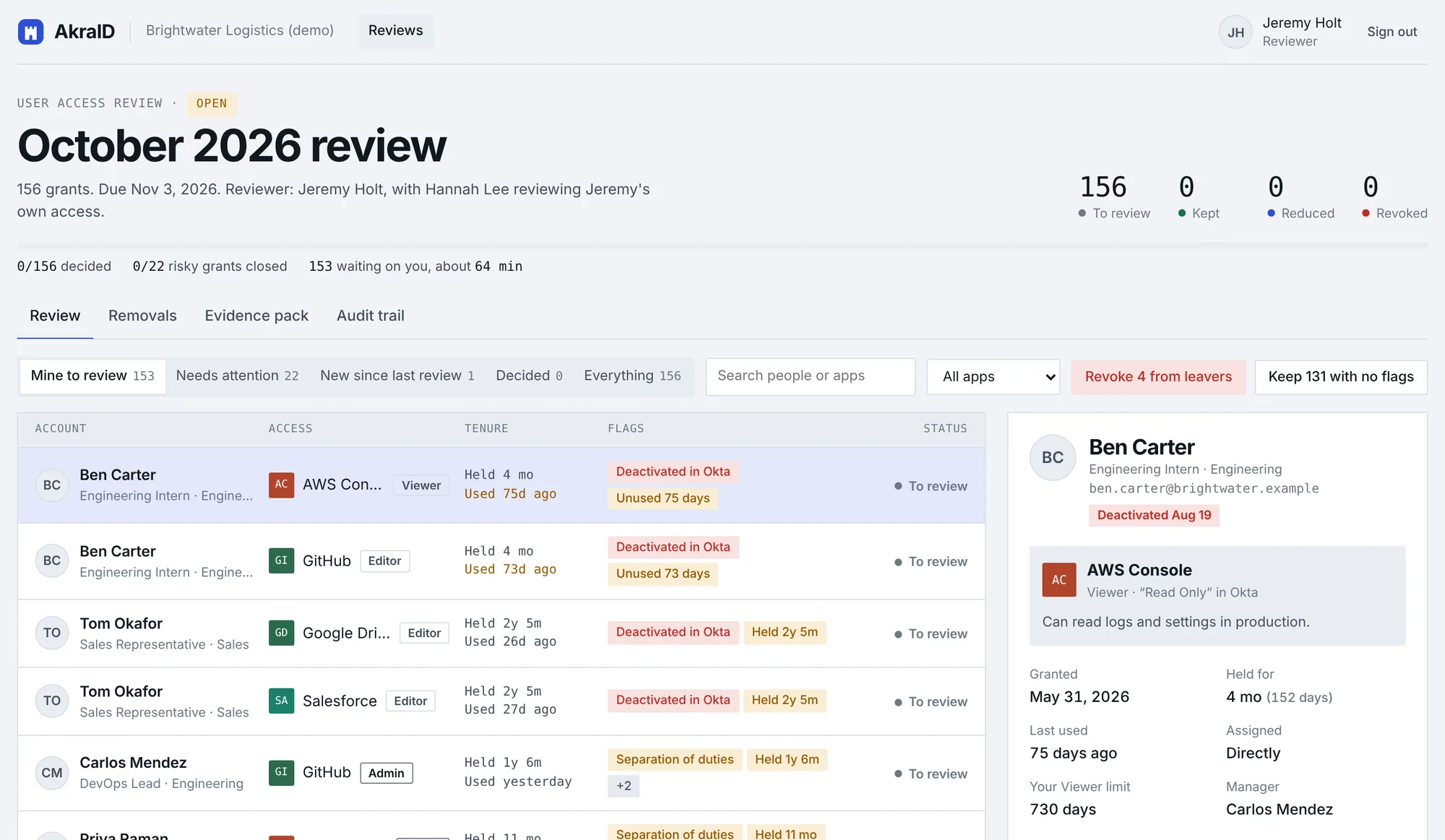The width and height of the screenshot is (1445, 840).
Task: Click Sign out
Action: 1392,32
